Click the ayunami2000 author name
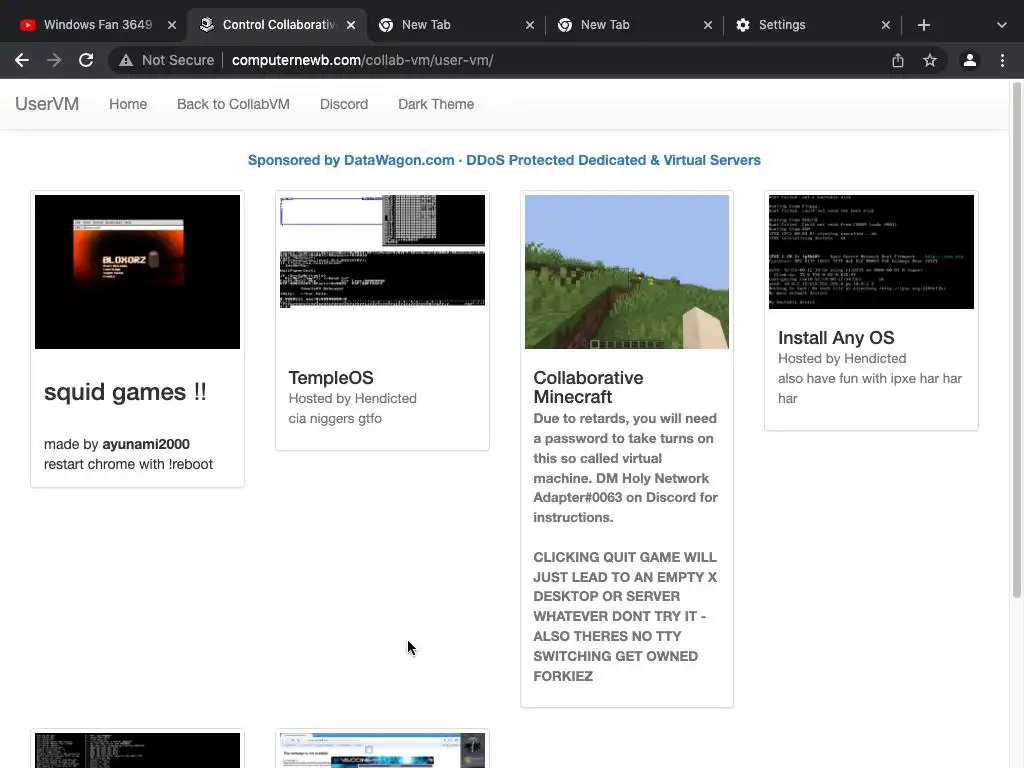 [x=146, y=444]
